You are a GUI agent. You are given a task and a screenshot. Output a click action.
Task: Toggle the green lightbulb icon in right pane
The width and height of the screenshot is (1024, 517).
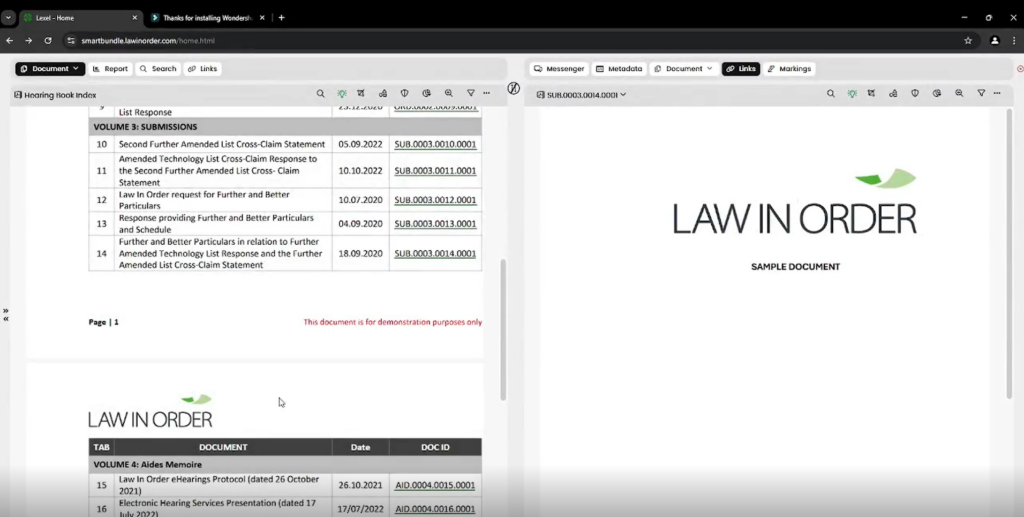852,94
